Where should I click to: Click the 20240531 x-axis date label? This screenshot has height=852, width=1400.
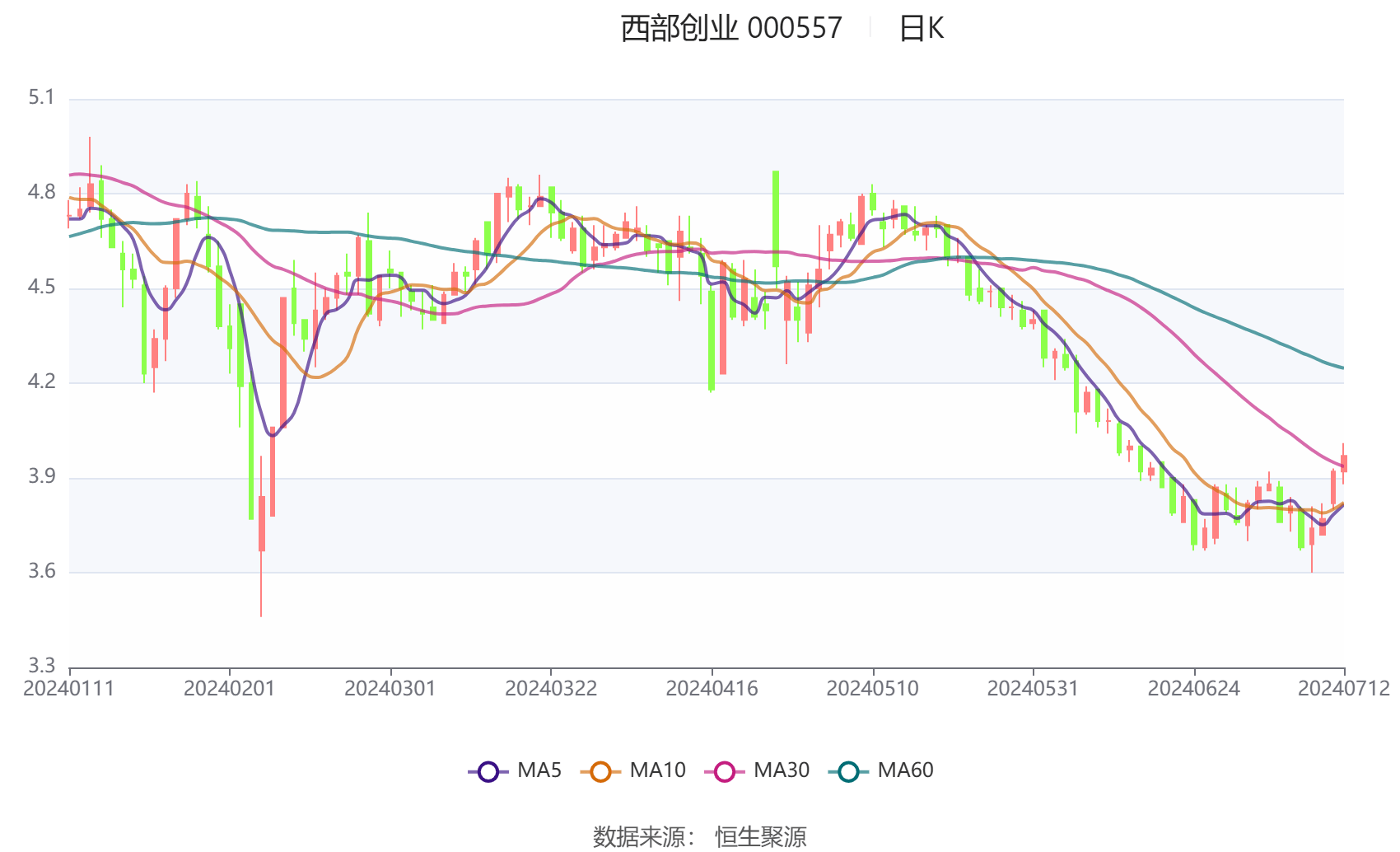point(1033,689)
